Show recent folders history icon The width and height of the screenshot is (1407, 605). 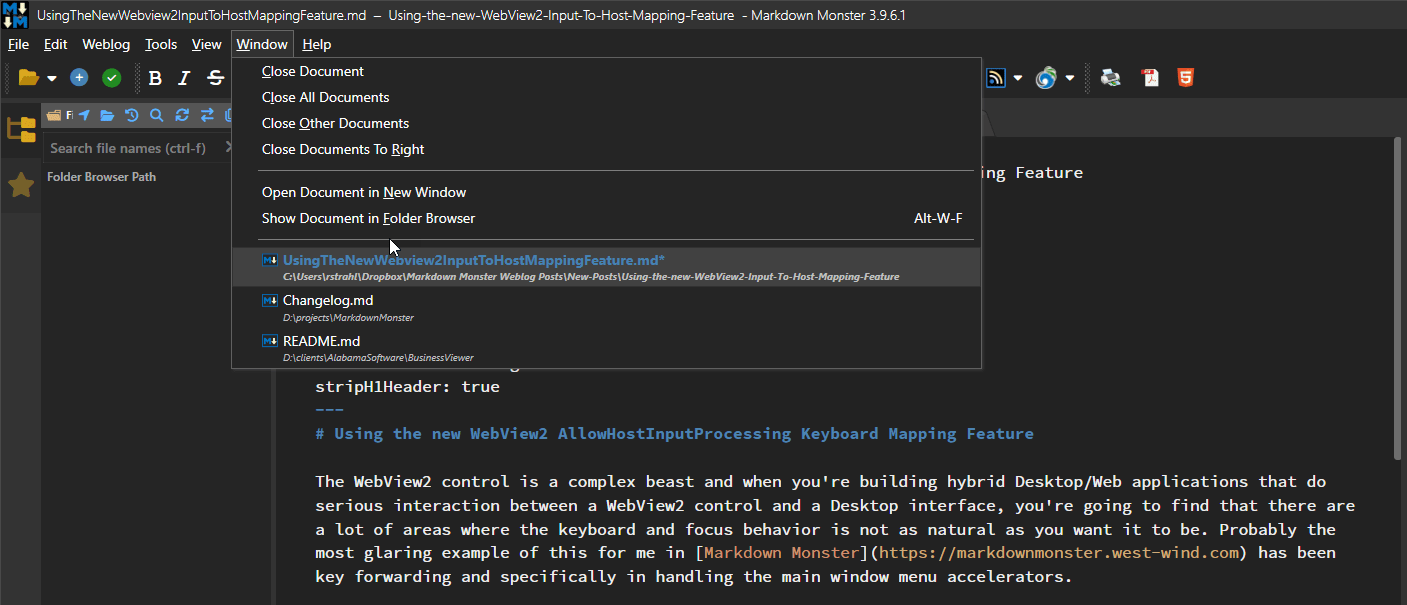(131, 115)
